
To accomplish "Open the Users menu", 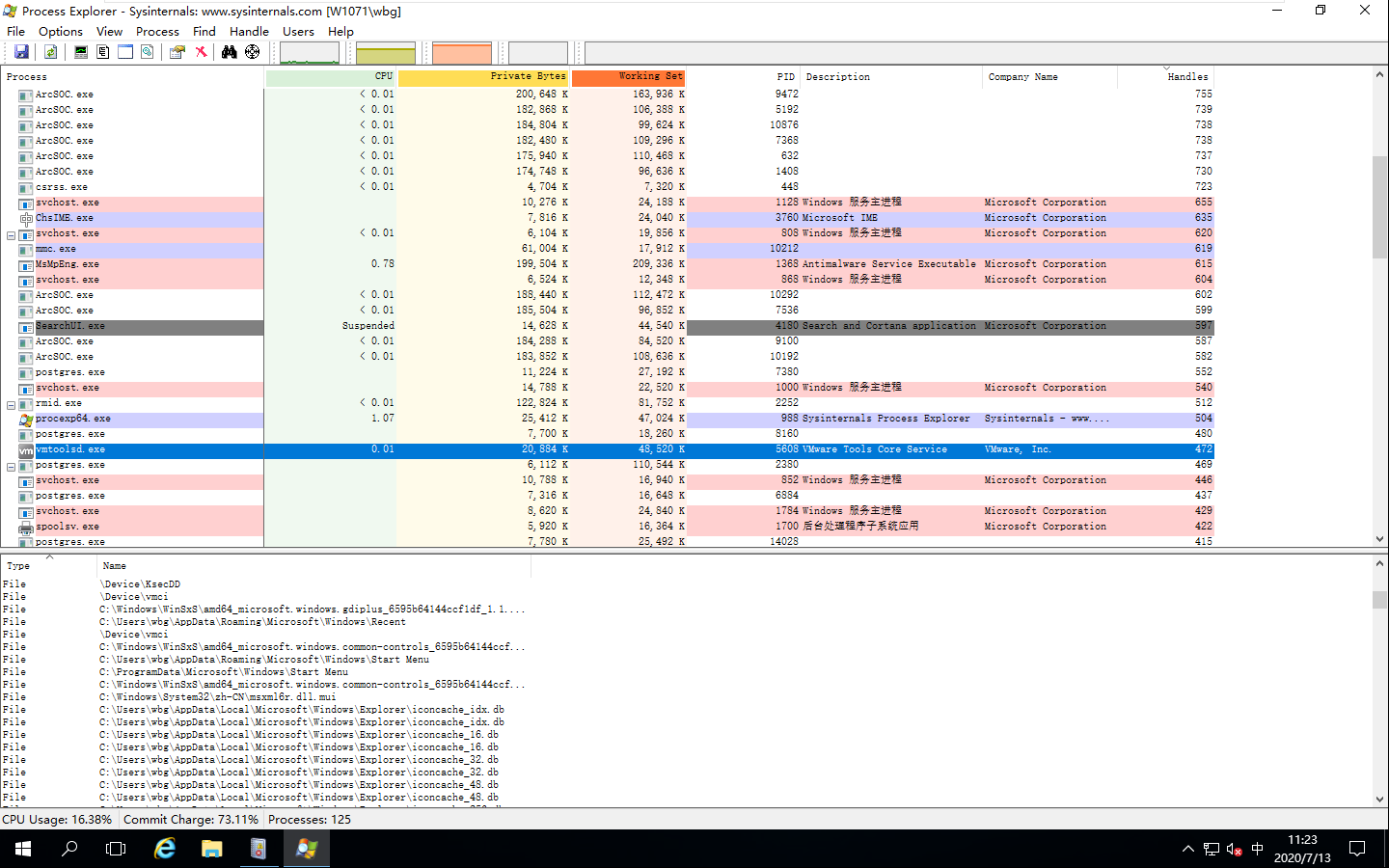I will tap(298, 31).
